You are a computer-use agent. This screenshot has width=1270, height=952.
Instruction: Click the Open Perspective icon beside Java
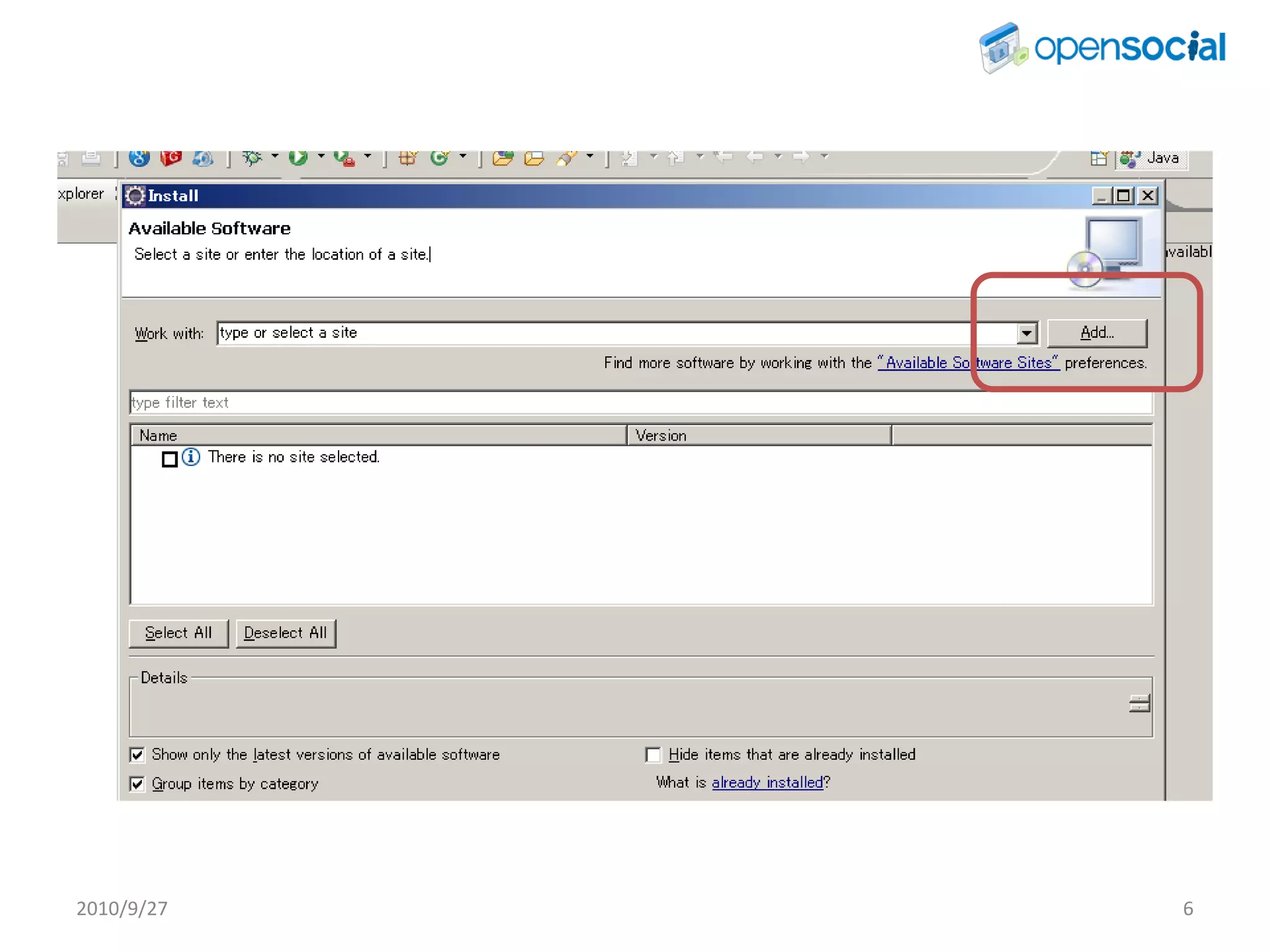click(1098, 159)
